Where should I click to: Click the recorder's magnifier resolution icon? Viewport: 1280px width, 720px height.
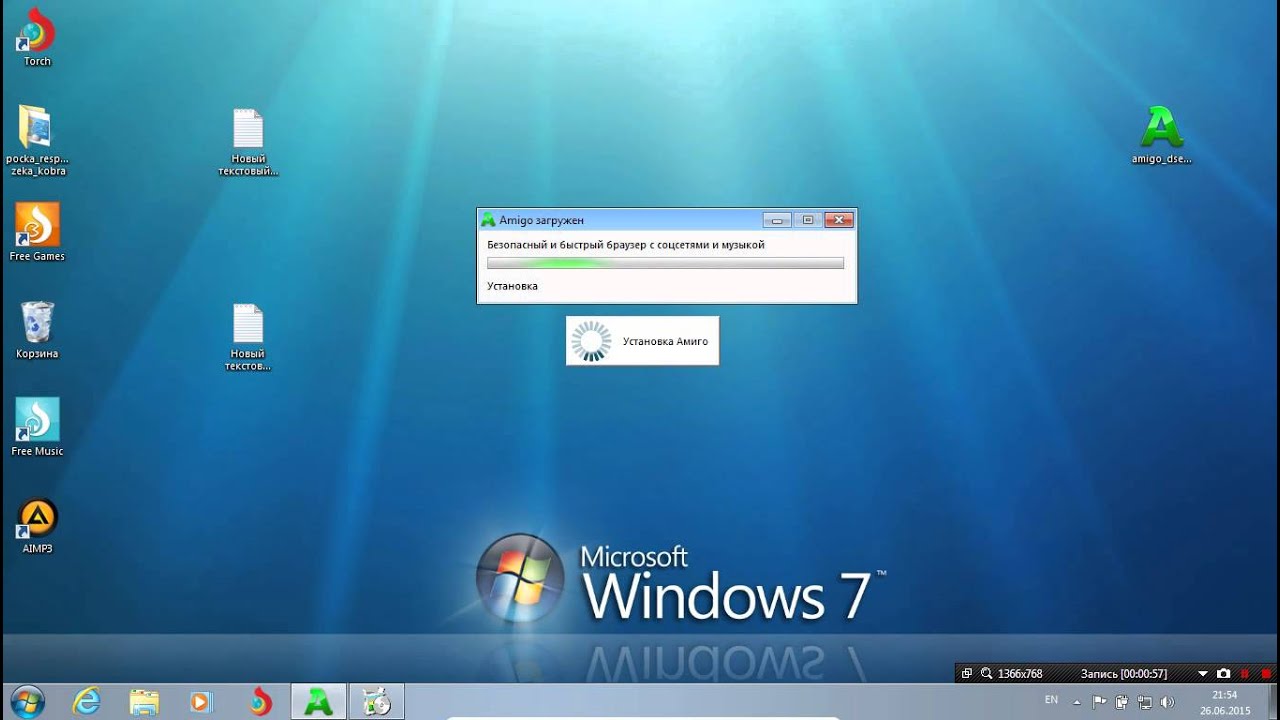point(986,674)
